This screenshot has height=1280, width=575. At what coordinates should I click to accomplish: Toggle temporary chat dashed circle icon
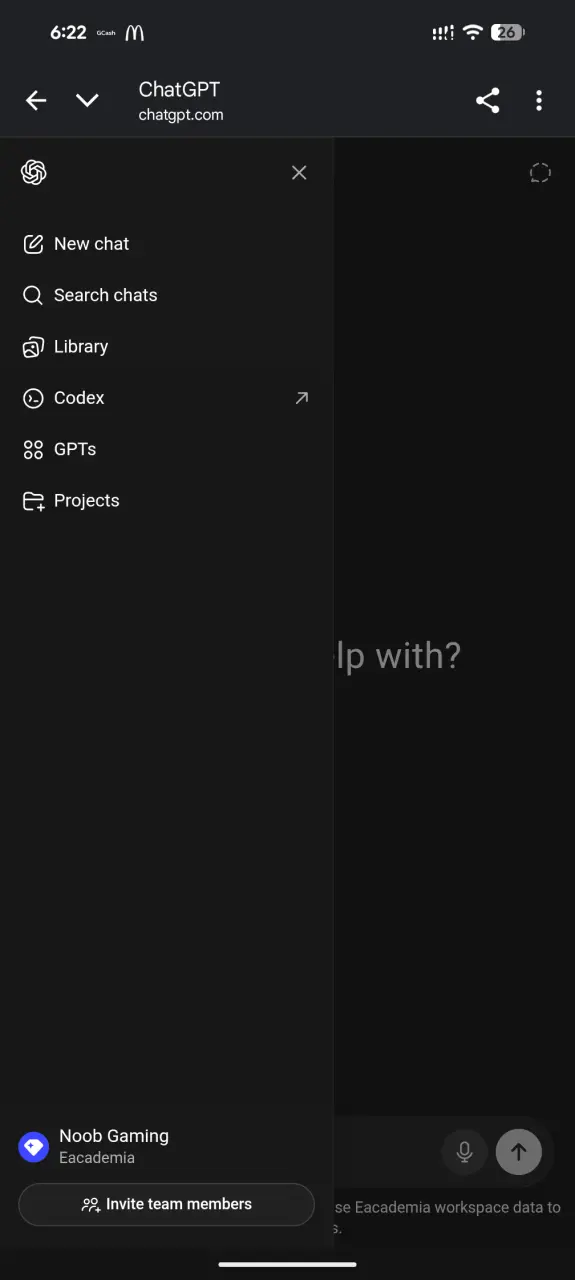tap(540, 173)
